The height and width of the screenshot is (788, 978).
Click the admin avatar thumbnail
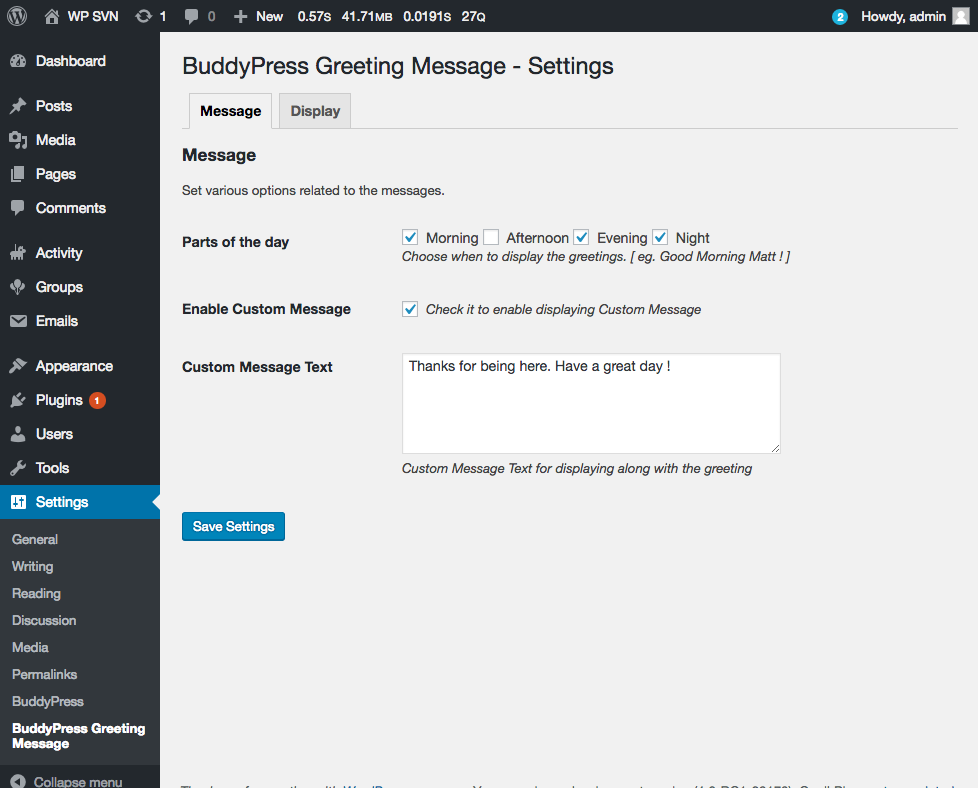[x=961, y=16]
